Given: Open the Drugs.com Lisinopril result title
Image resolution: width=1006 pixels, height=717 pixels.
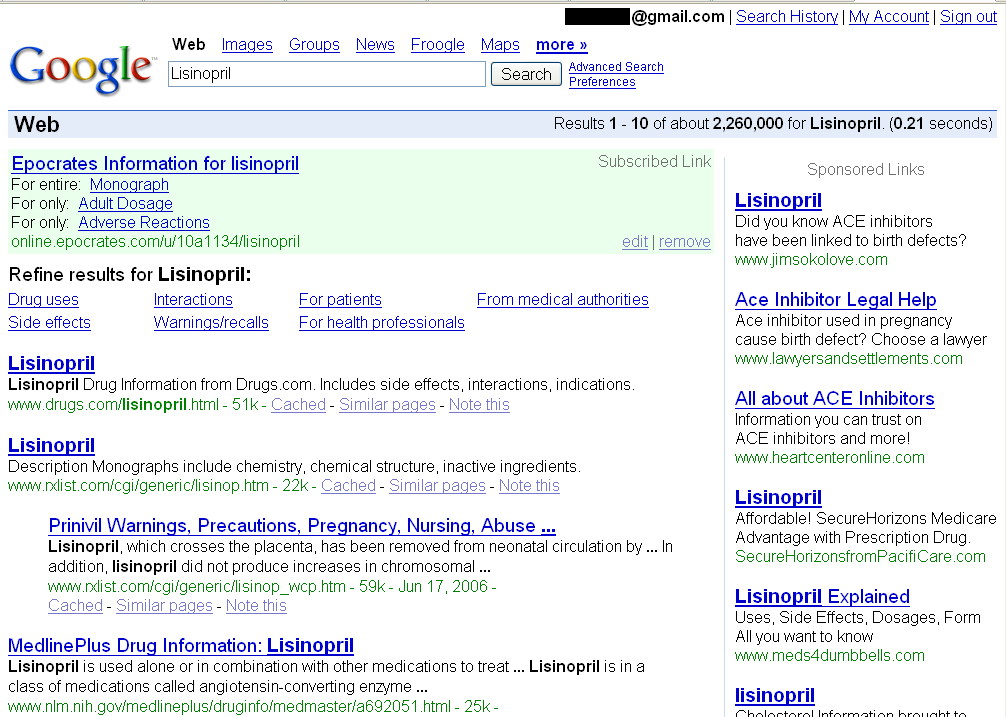Looking at the screenshot, I should point(51,363).
